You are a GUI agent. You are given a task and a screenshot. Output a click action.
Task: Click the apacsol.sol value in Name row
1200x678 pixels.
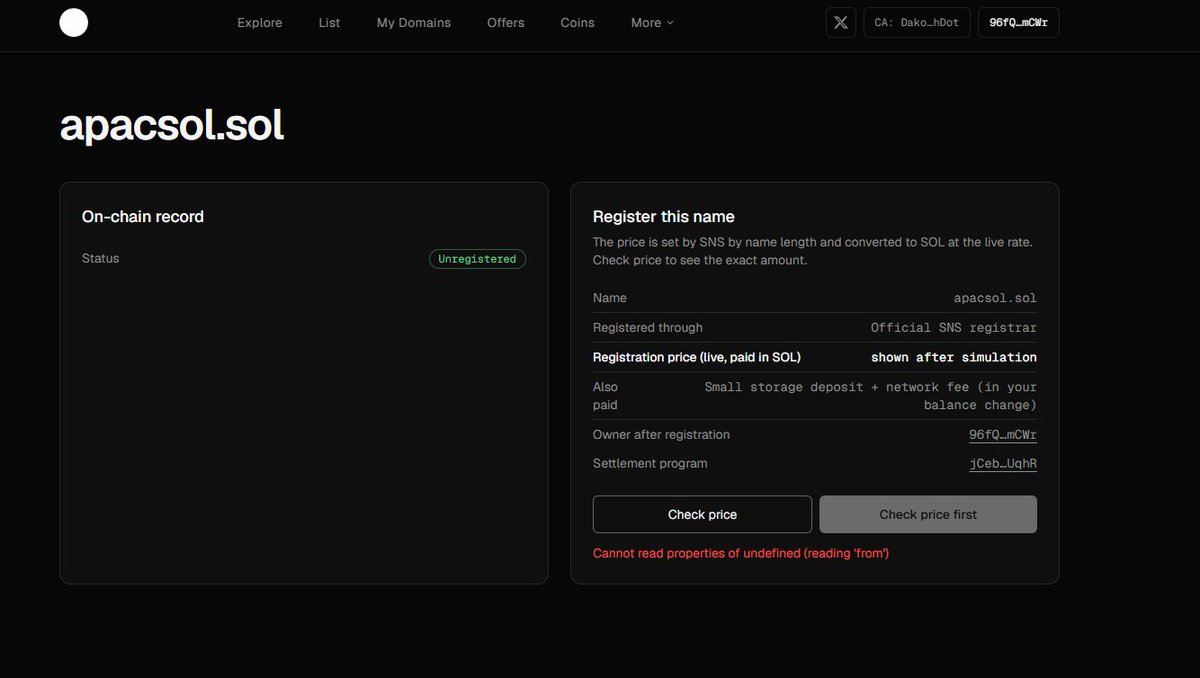point(995,298)
